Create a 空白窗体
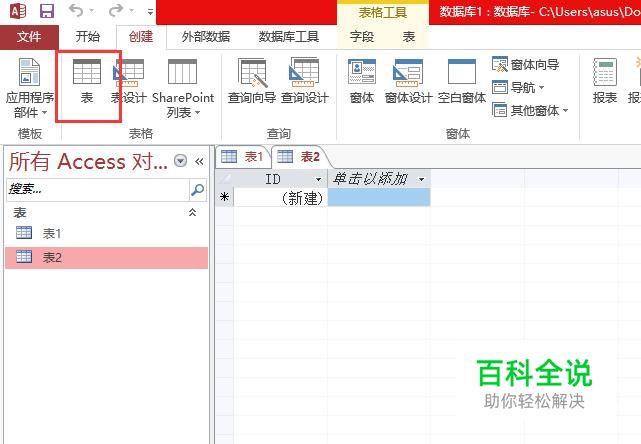The image size is (641, 444). coord(462,81)
